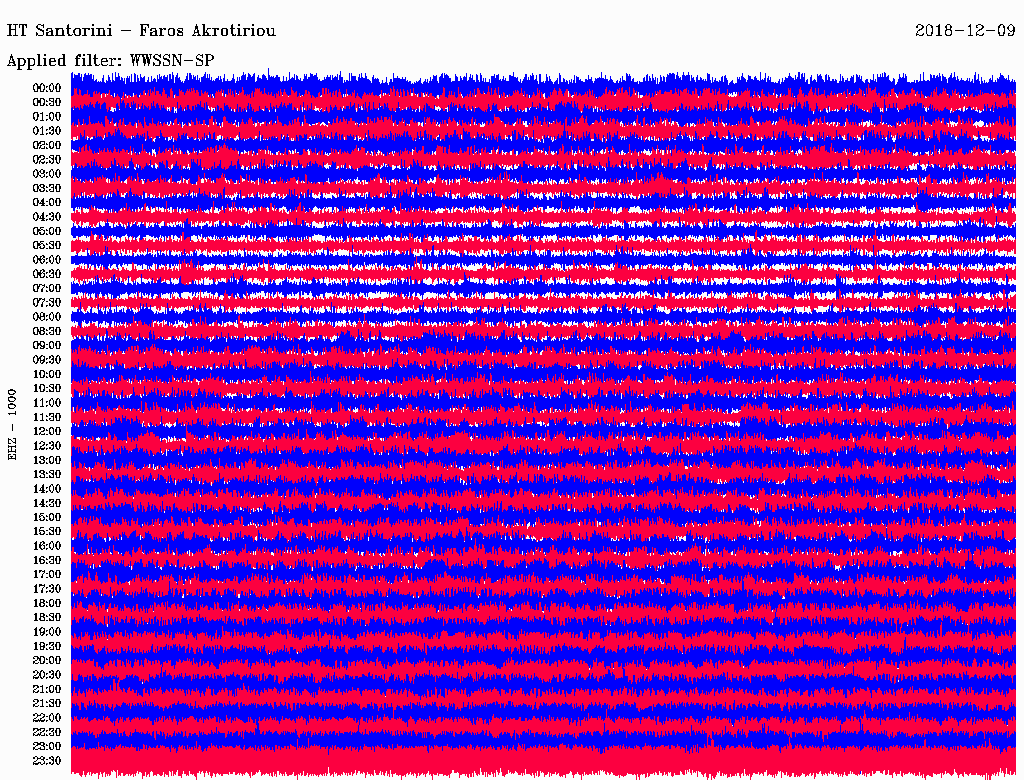The width and height of the screenshot is (1024, 780).
Task: Select the 23:30 time label
Action: click(47, 760)
